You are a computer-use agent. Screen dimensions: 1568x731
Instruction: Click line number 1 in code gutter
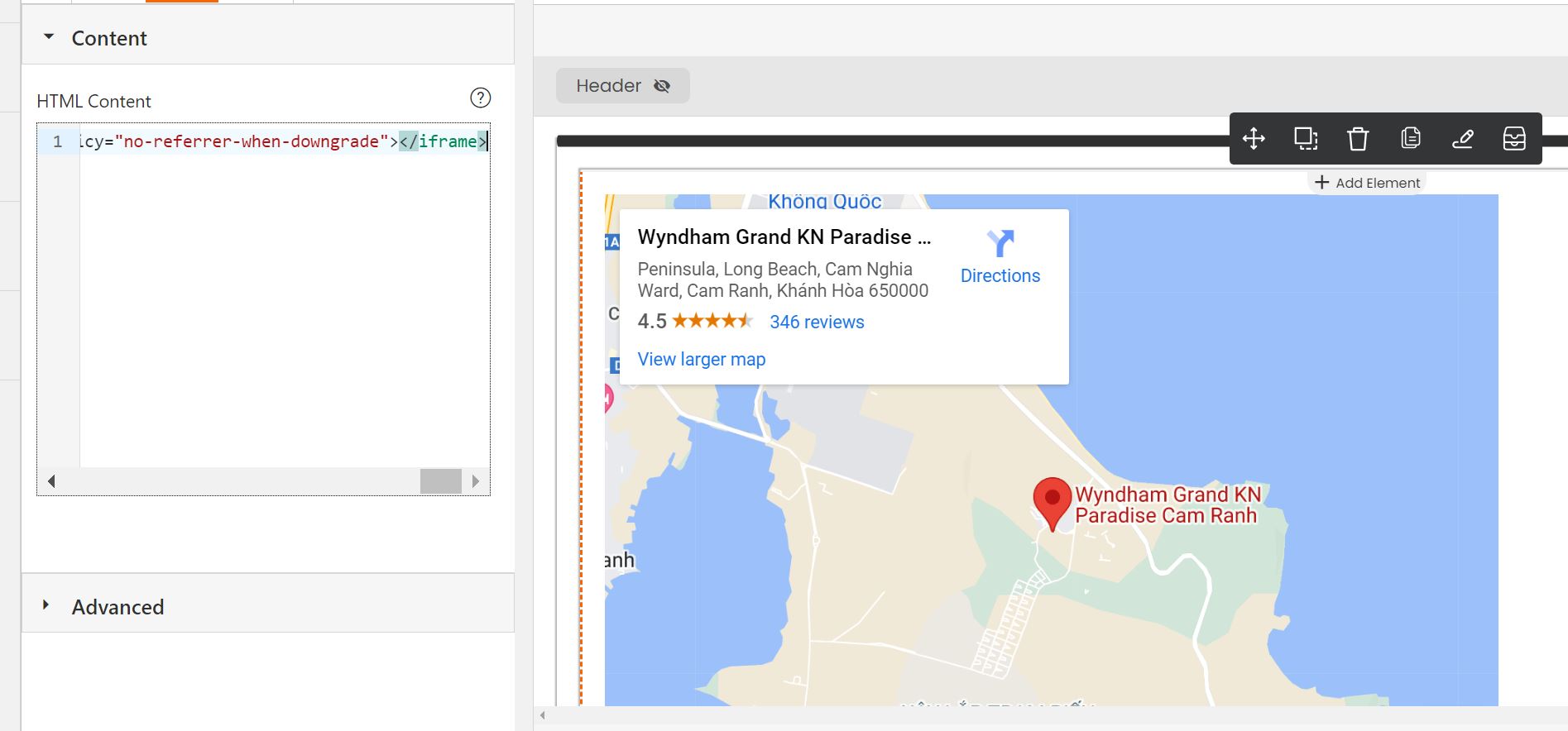tap(57, 141)
